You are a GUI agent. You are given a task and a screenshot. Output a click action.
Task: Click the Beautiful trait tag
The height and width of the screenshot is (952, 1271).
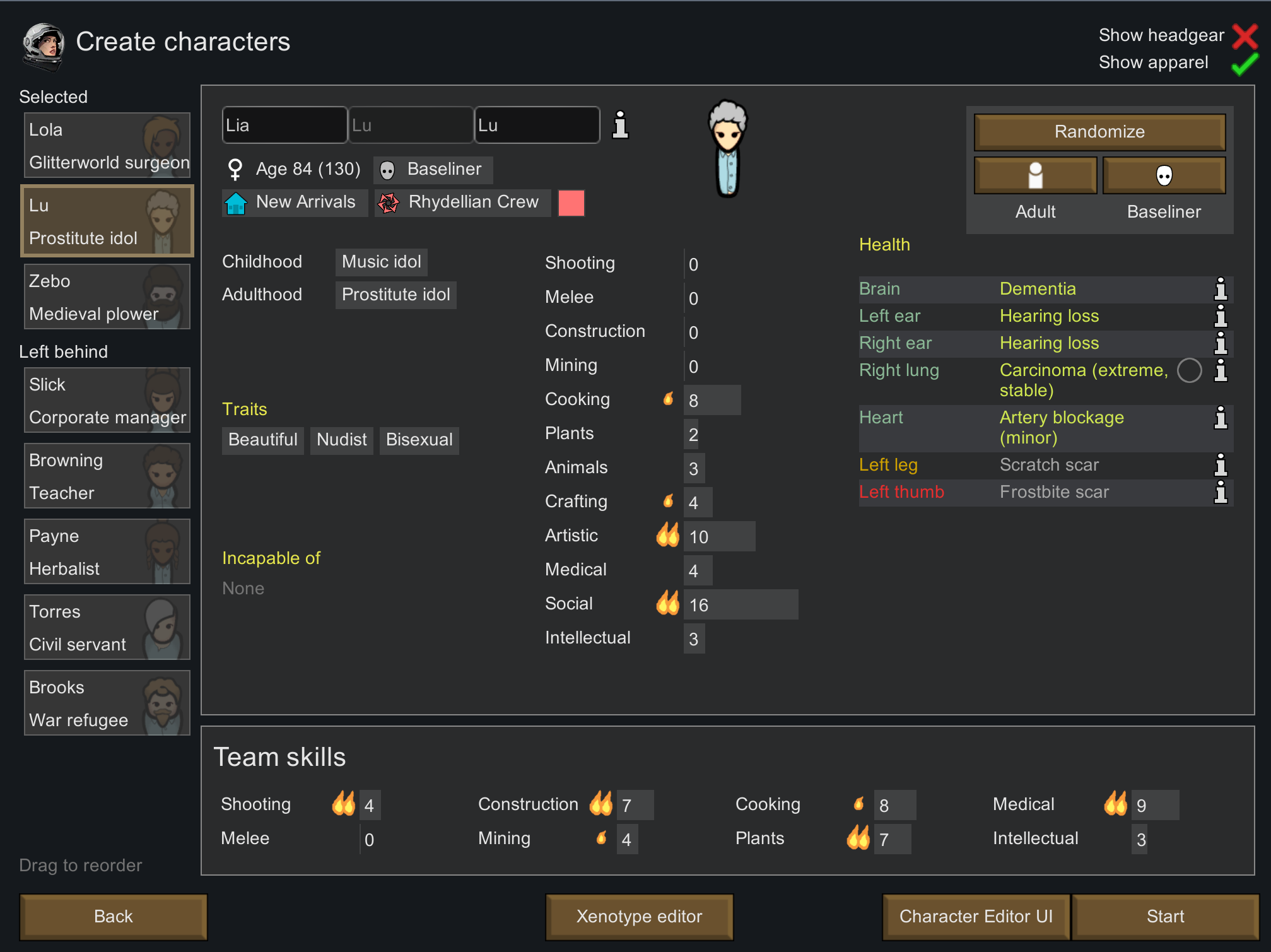(x=263, y=440)
